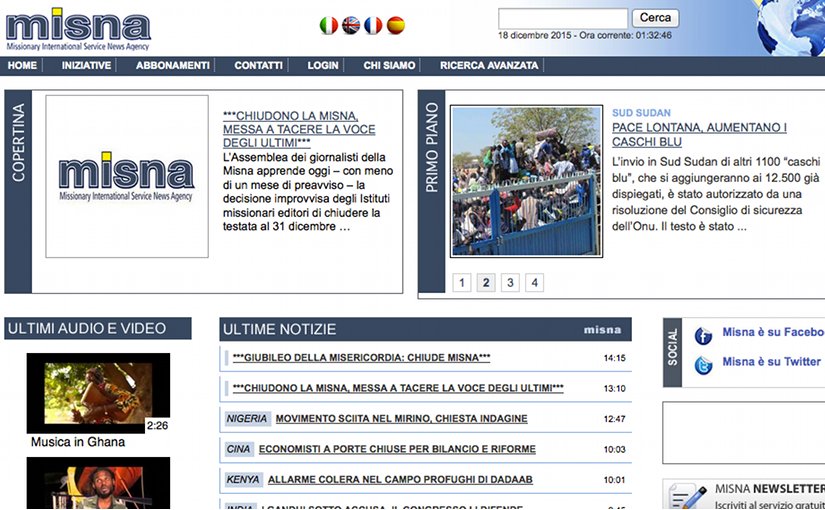This screenshot has width=825, height=510.
Task: Play the second video with the man
Action: point(98,483)
